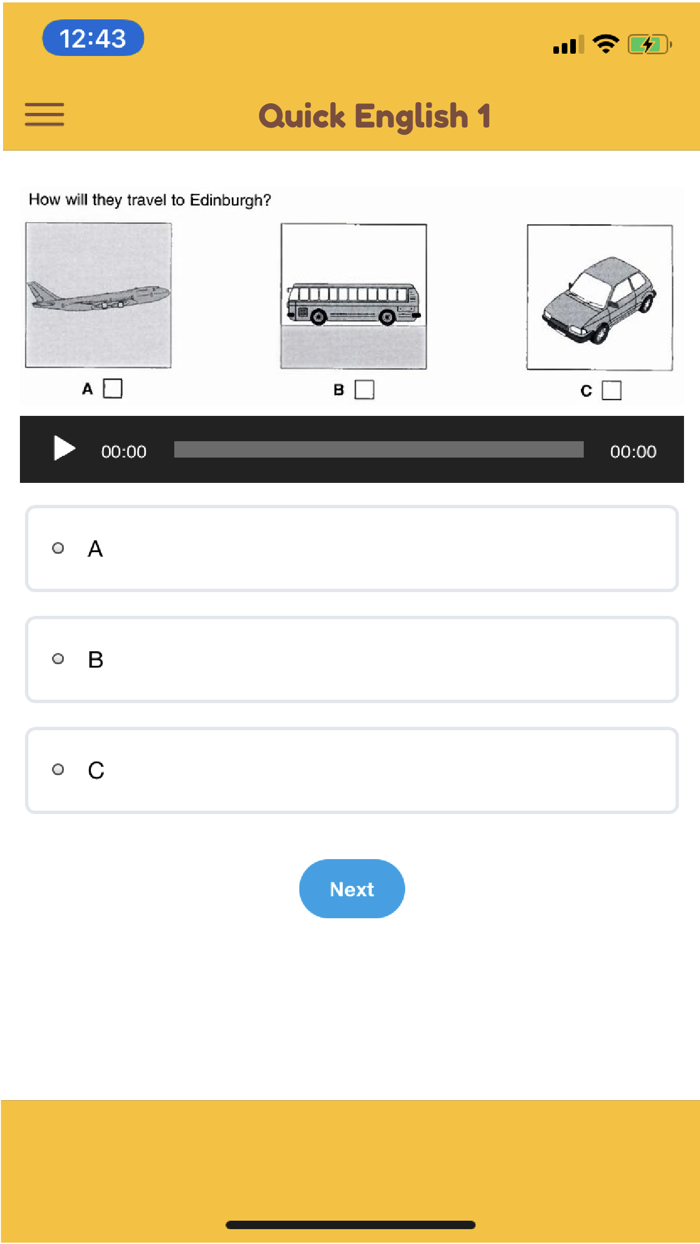Tap the battery charging icon
This screenshot has width=700, height=1244.
pyautogui.click(x=649, y=44)
